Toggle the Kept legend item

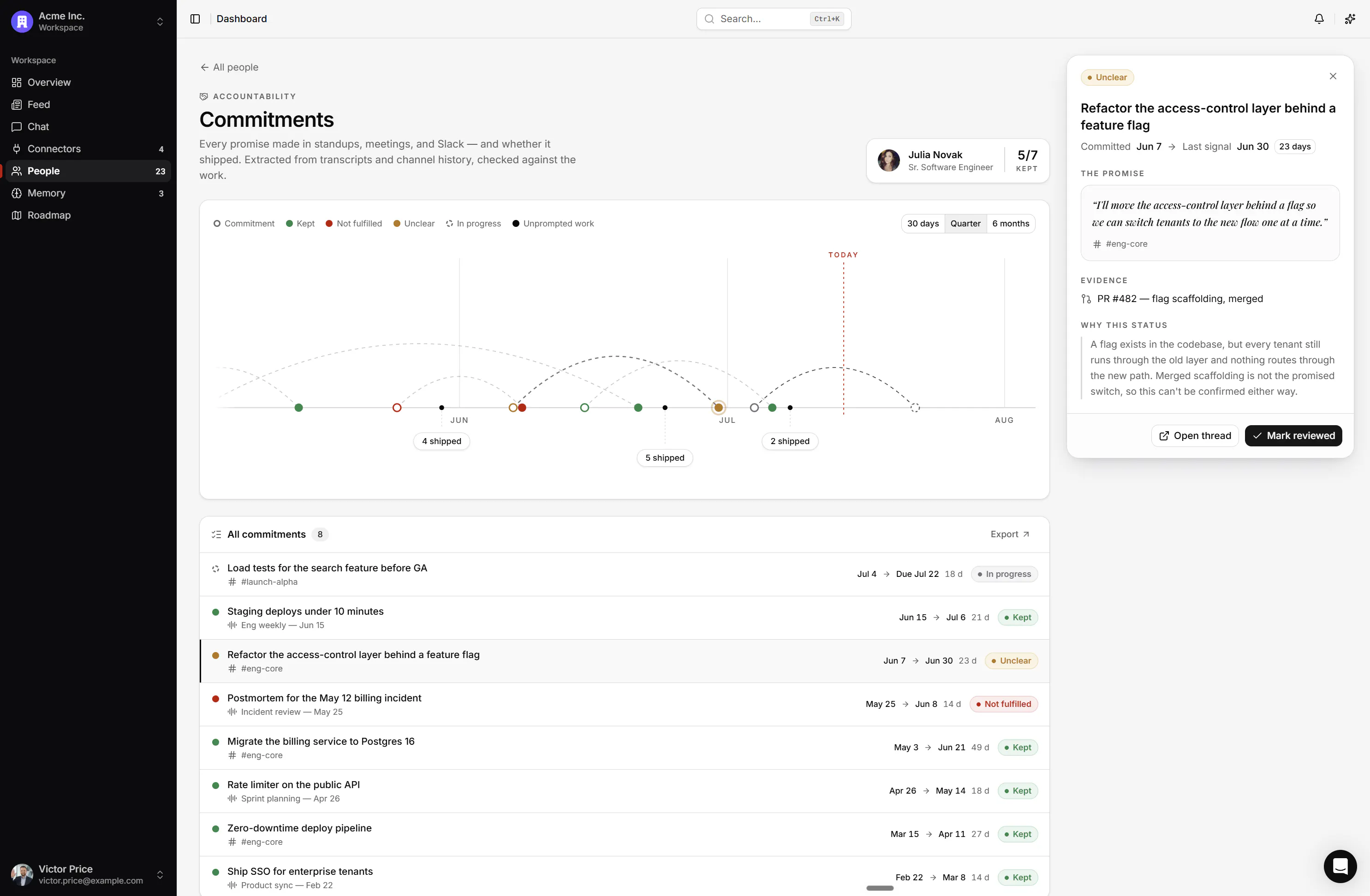point(300,224)
